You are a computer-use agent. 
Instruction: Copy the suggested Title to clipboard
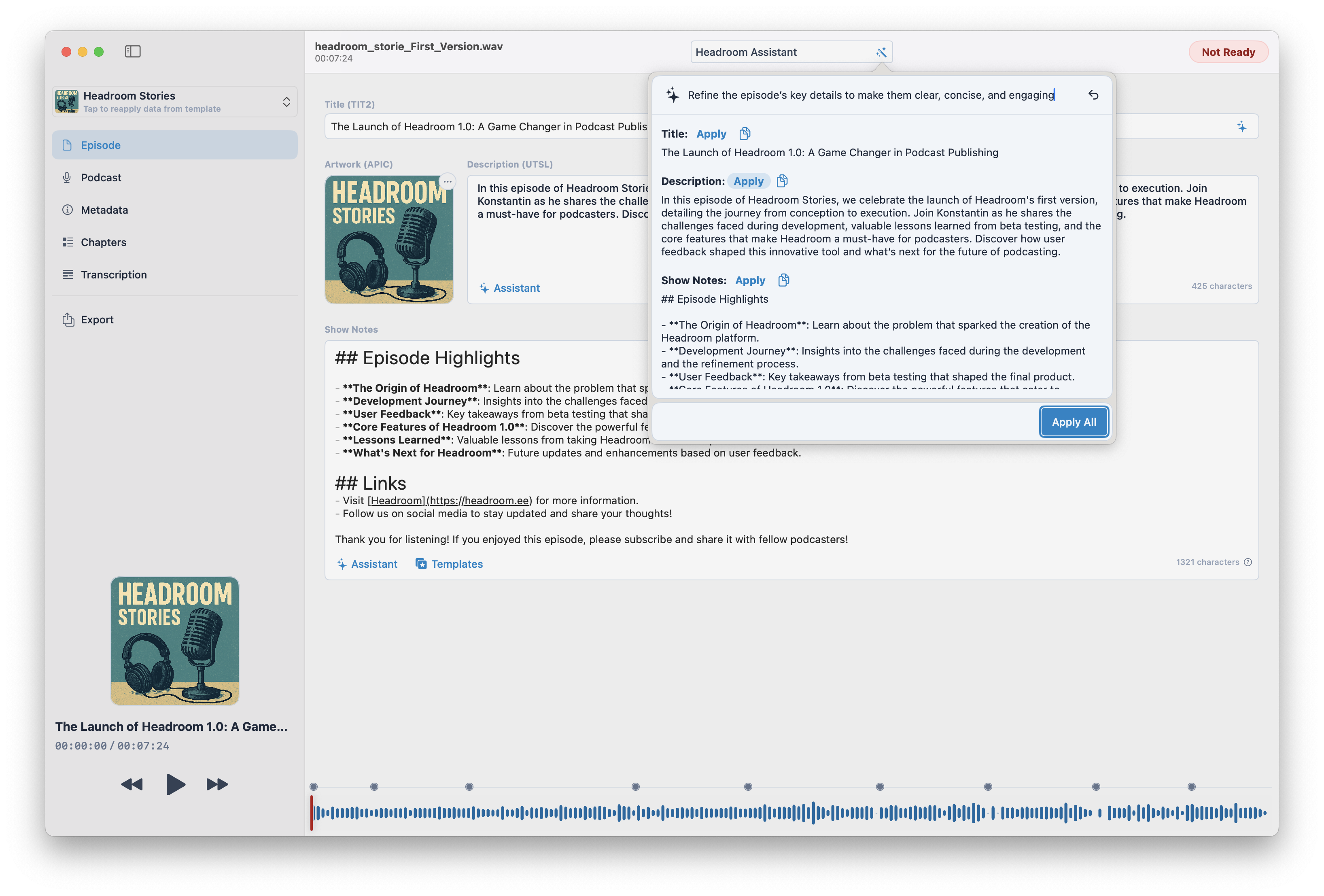tap(745, 134)
